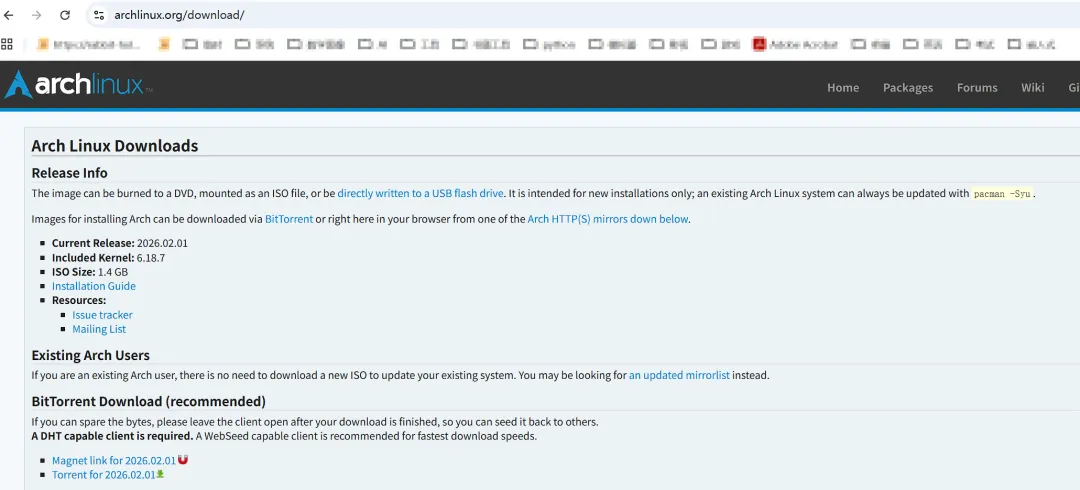The image size is (1080, 490).
Task: Focus the address bar showing archlinux.org/download/
Action: [x=585, y=15]
